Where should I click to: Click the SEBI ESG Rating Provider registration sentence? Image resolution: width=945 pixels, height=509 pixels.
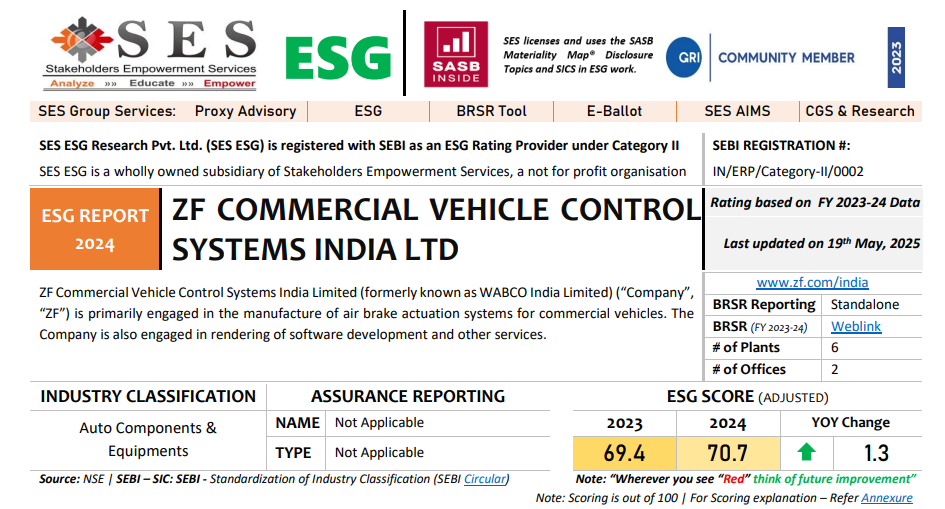coord(359,146)
